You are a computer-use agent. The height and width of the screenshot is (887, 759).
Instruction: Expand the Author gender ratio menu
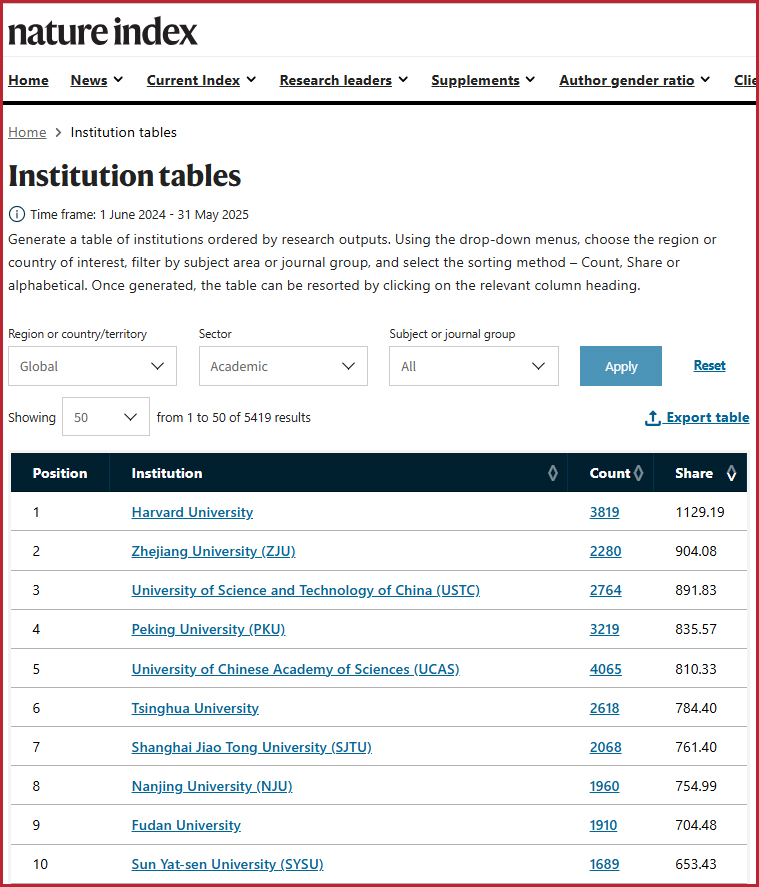(635, 80)
